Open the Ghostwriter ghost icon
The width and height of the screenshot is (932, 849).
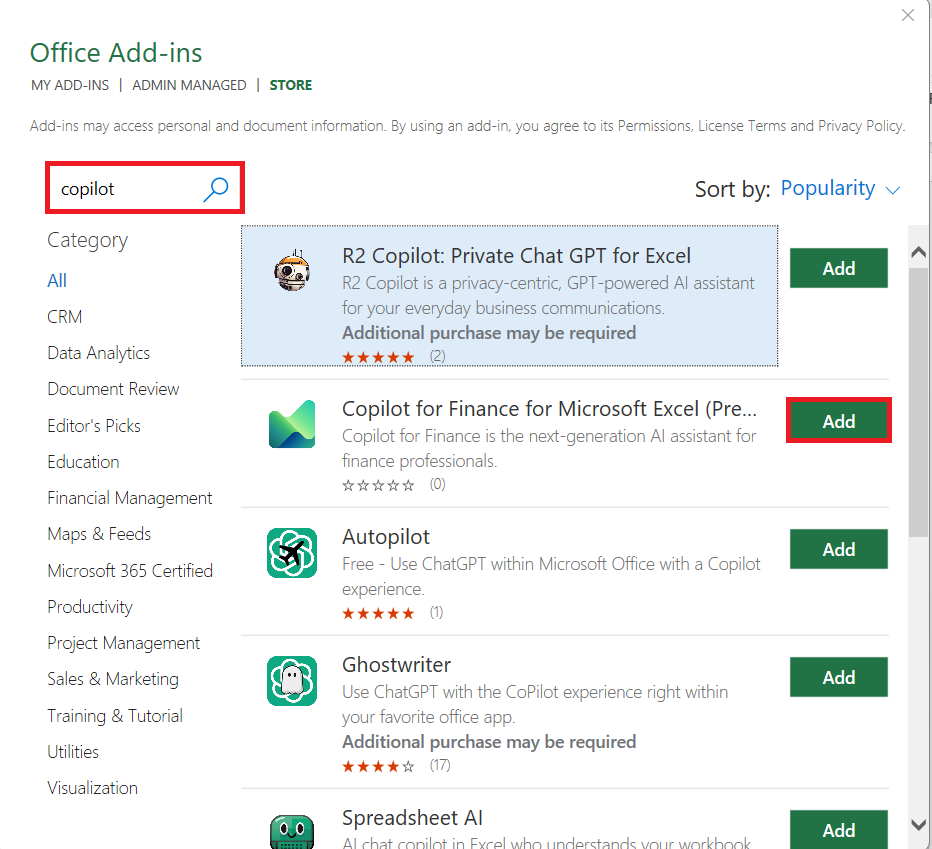pos(292,681)
